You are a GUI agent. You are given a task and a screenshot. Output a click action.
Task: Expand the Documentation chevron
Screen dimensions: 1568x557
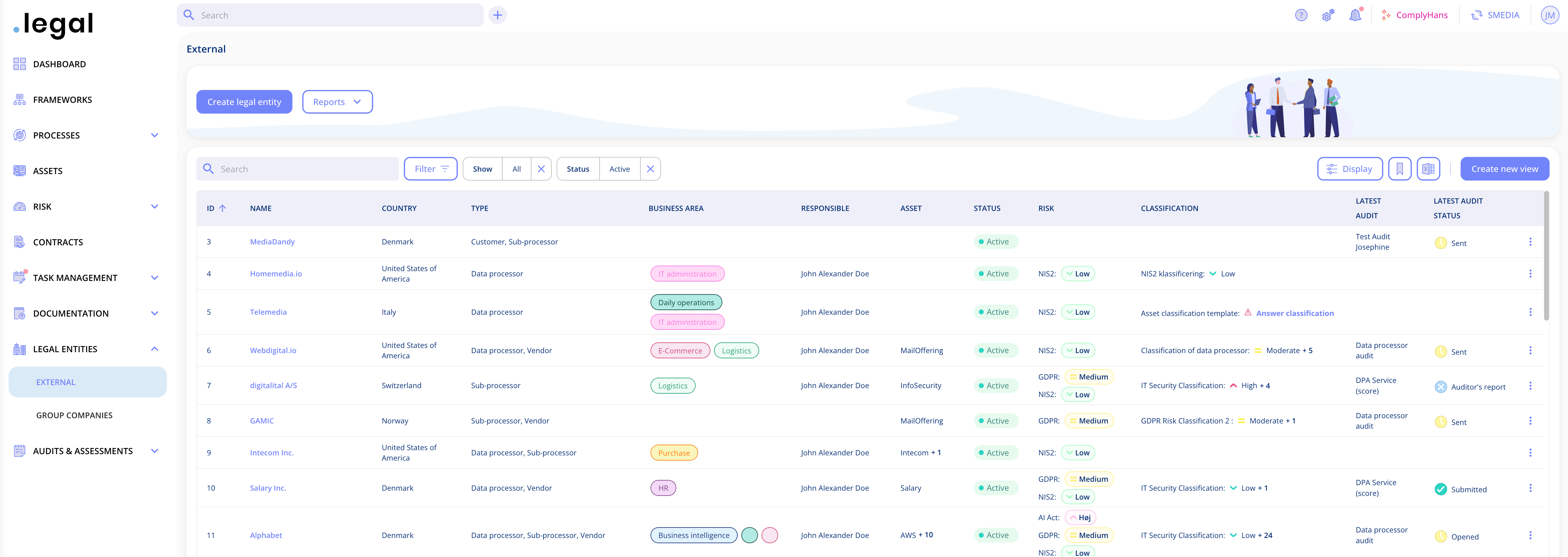155,313
